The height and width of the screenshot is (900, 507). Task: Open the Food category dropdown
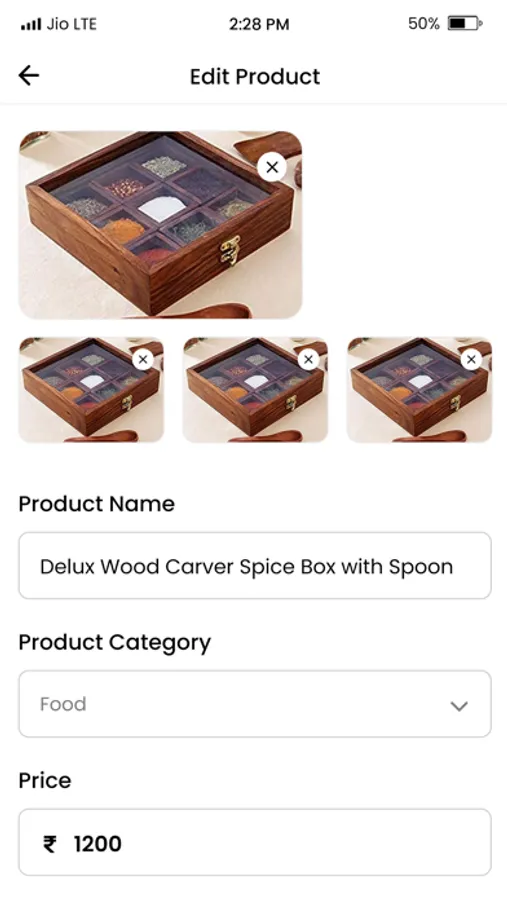[255, 704]
